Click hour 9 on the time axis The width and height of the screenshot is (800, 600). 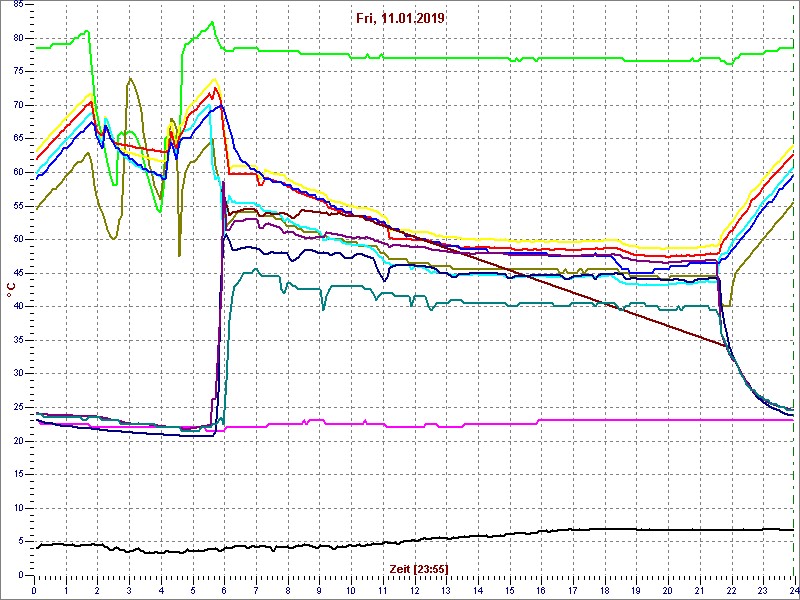click(x=319, y=589)
